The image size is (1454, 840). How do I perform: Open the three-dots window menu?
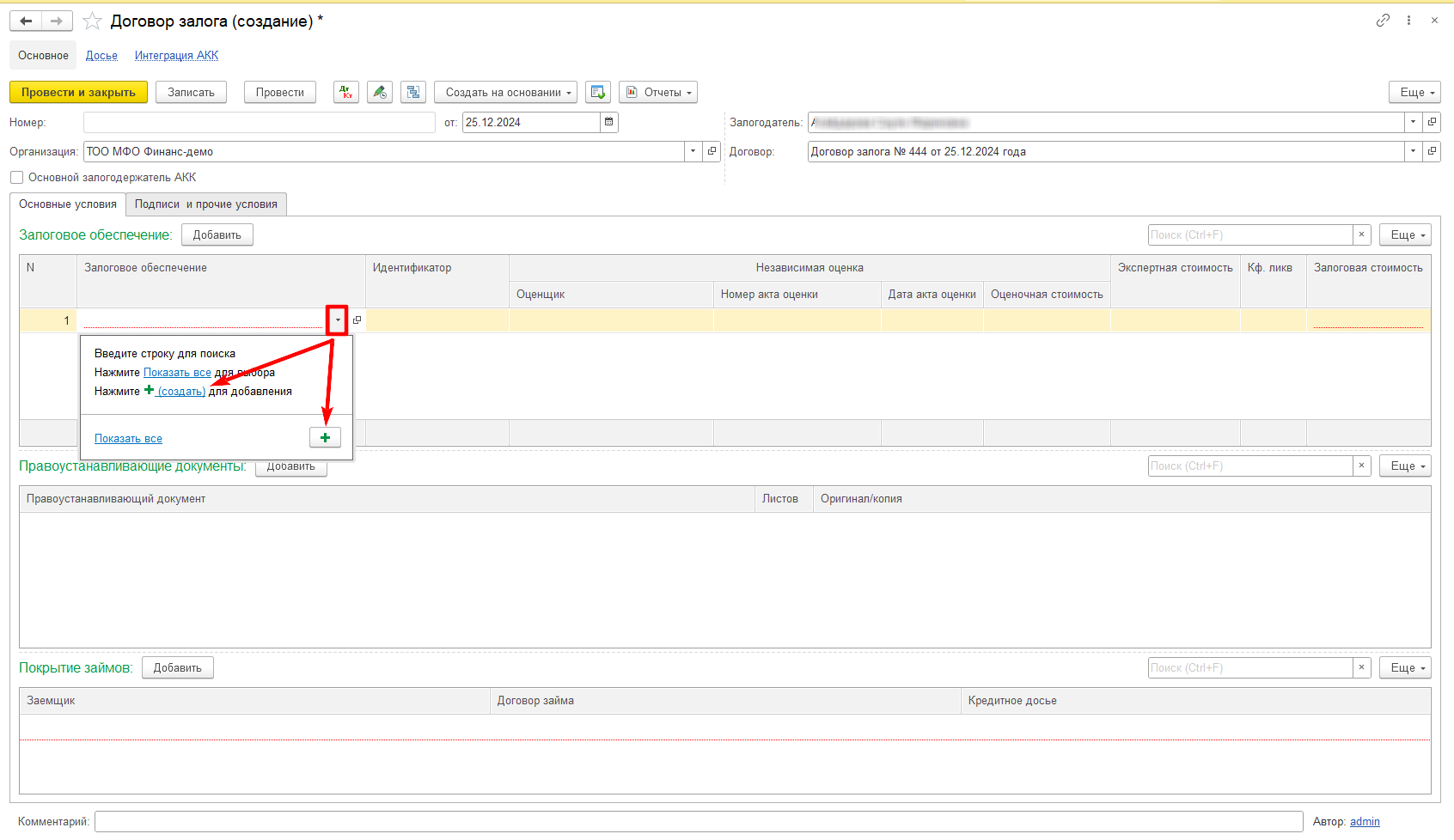pyautogui.click(x=1408, y=21)
